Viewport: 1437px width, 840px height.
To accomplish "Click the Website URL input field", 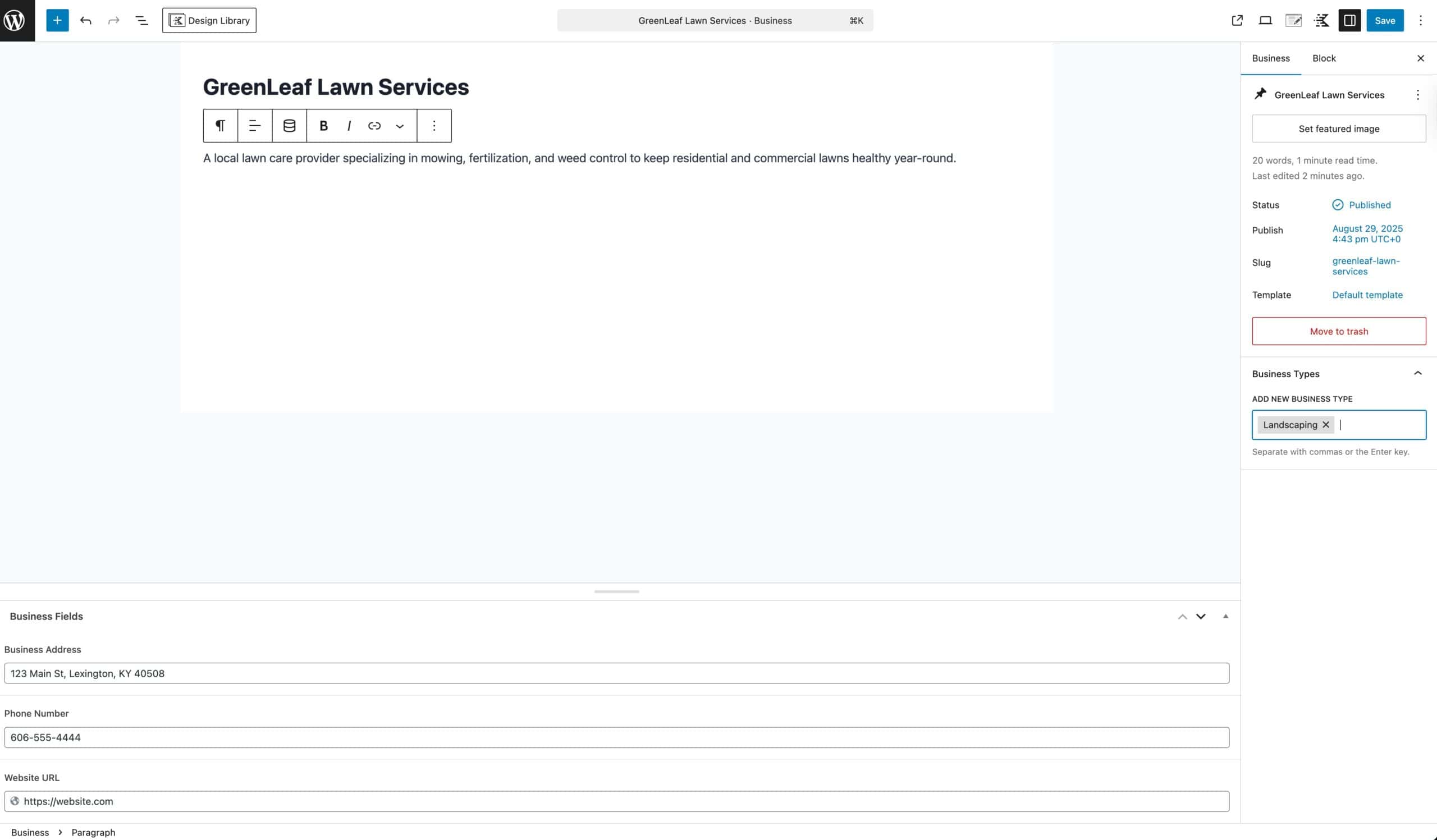I will click(x=616, y=801).
